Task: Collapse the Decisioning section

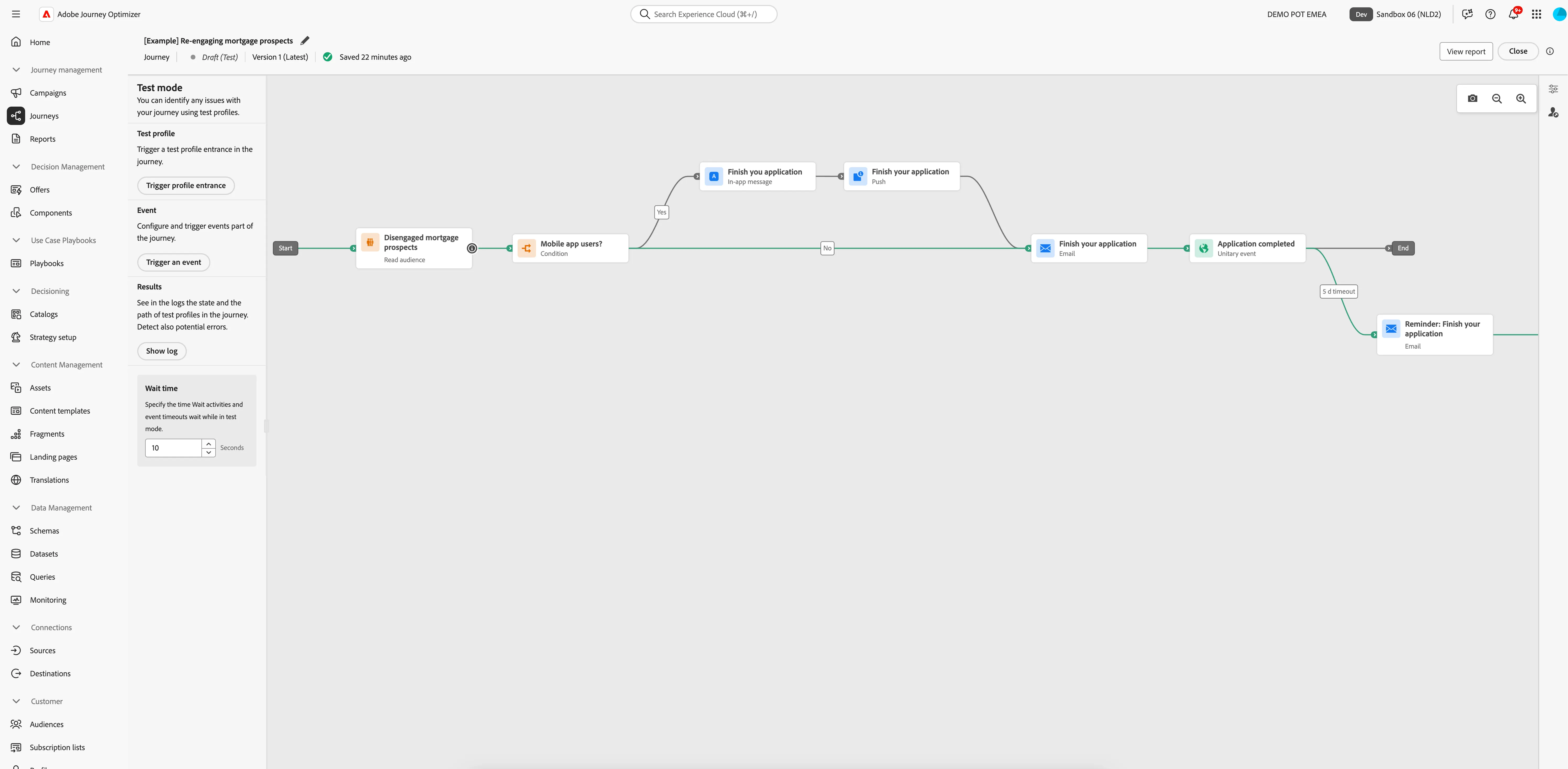Action: [17, 291]
